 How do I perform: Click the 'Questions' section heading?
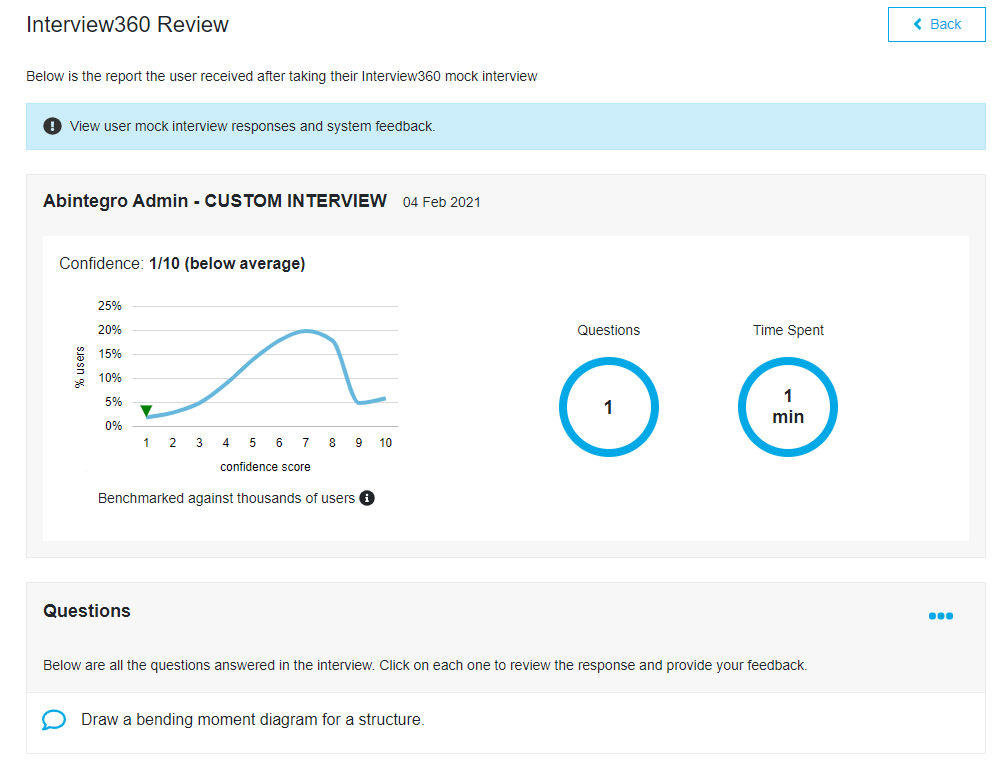[87, 611]
